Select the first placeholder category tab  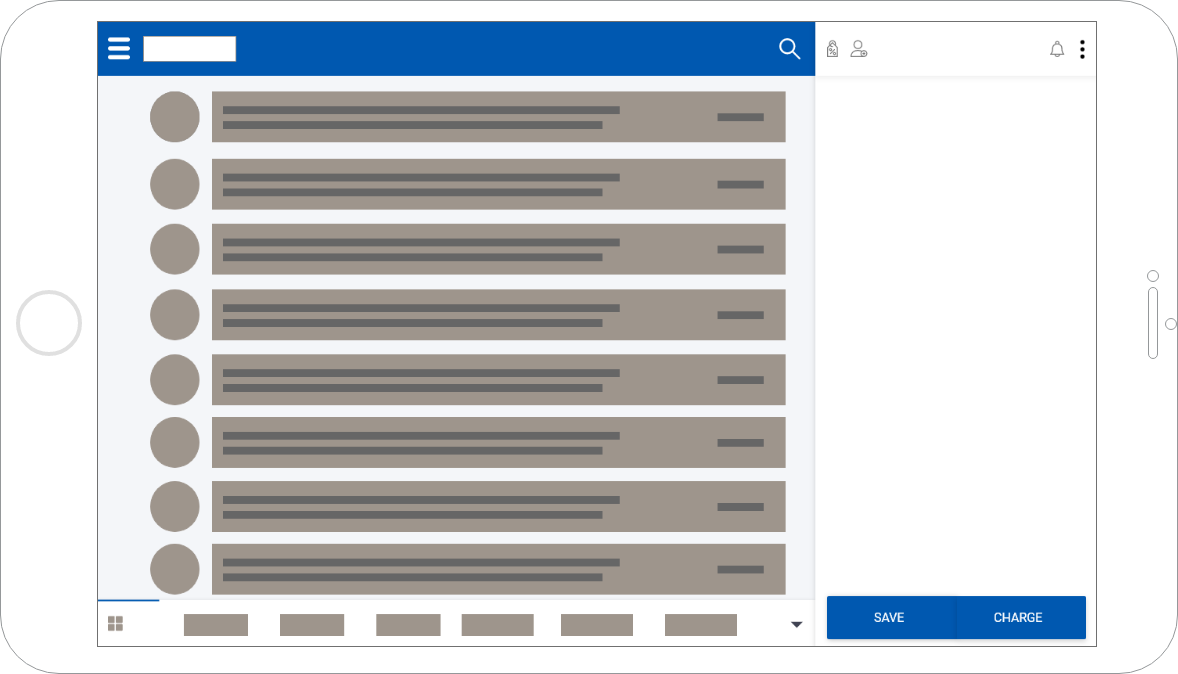point(216,625)
